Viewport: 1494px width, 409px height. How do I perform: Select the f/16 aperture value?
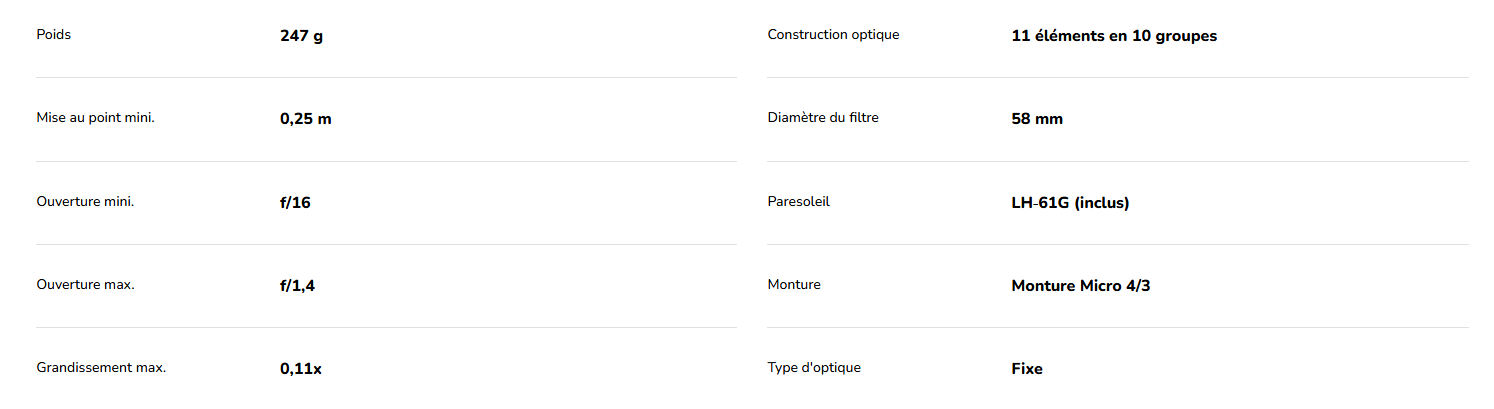click(295, 203)
